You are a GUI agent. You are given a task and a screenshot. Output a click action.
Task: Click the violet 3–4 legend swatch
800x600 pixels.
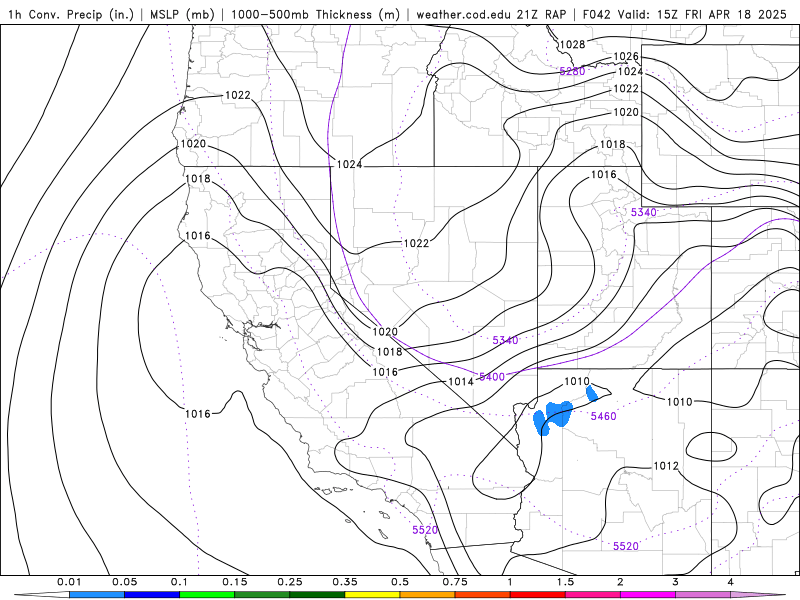pos(703,595)
